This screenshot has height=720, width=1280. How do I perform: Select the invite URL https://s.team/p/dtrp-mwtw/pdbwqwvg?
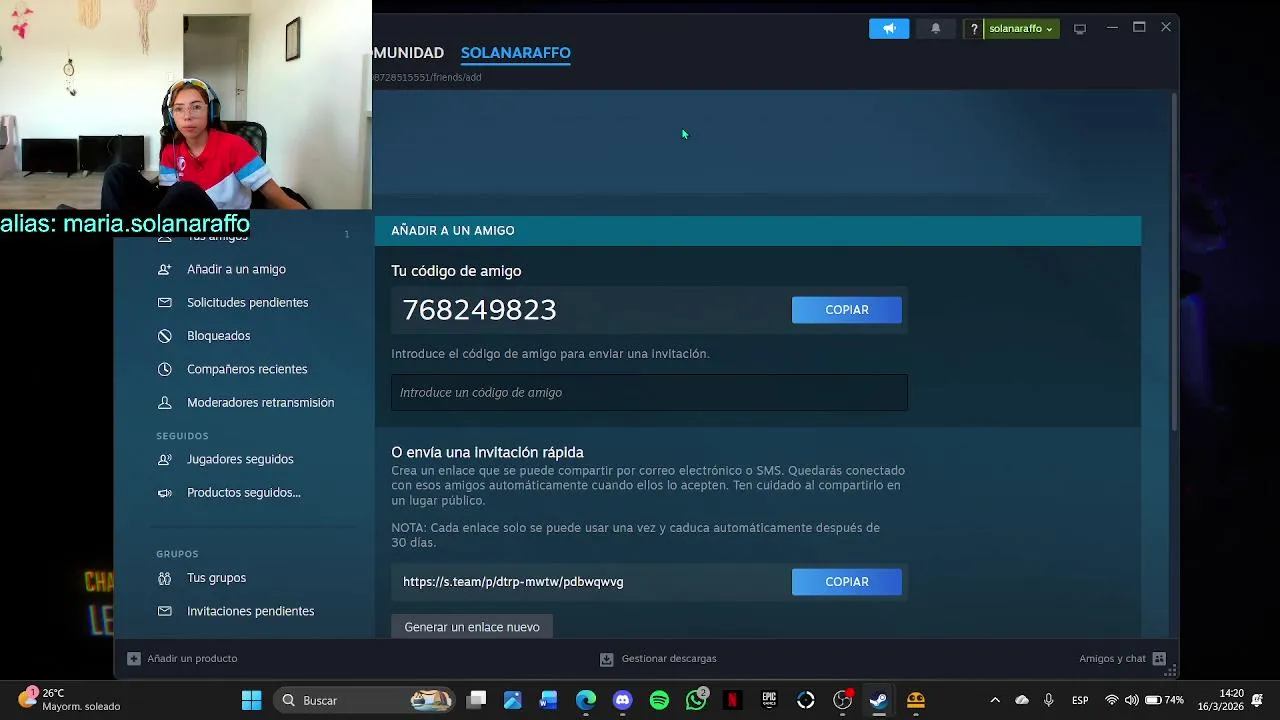pos(513,582)
